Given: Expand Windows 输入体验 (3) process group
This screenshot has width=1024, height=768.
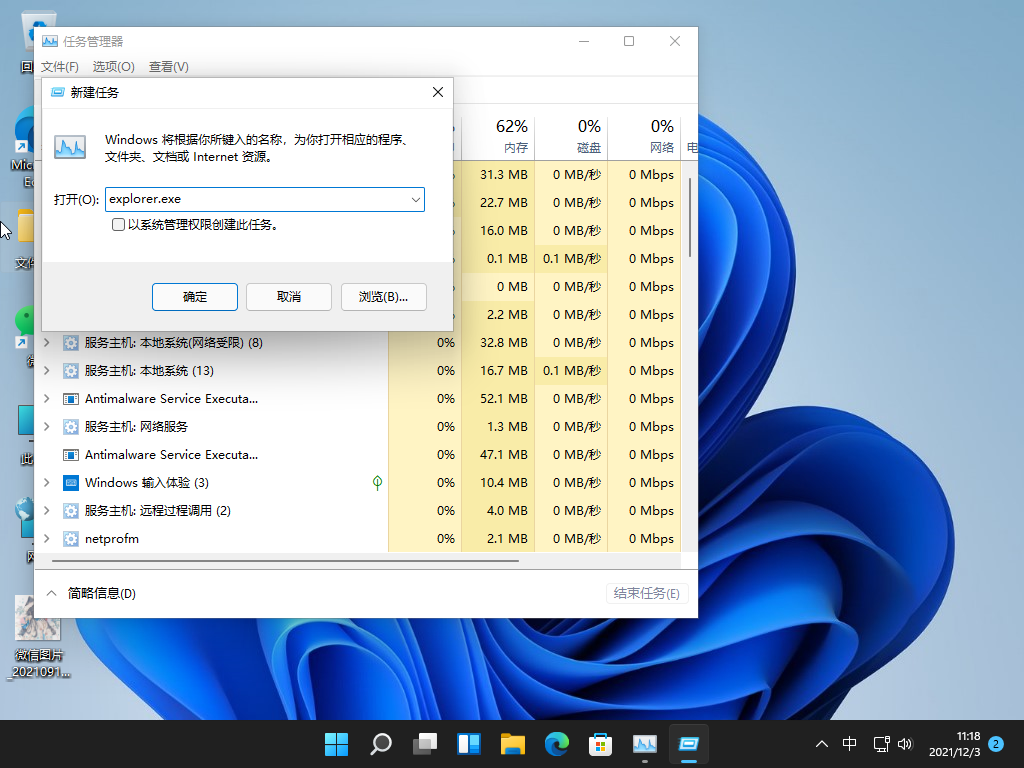Looking at the screenshot, I should click(47, 483).
